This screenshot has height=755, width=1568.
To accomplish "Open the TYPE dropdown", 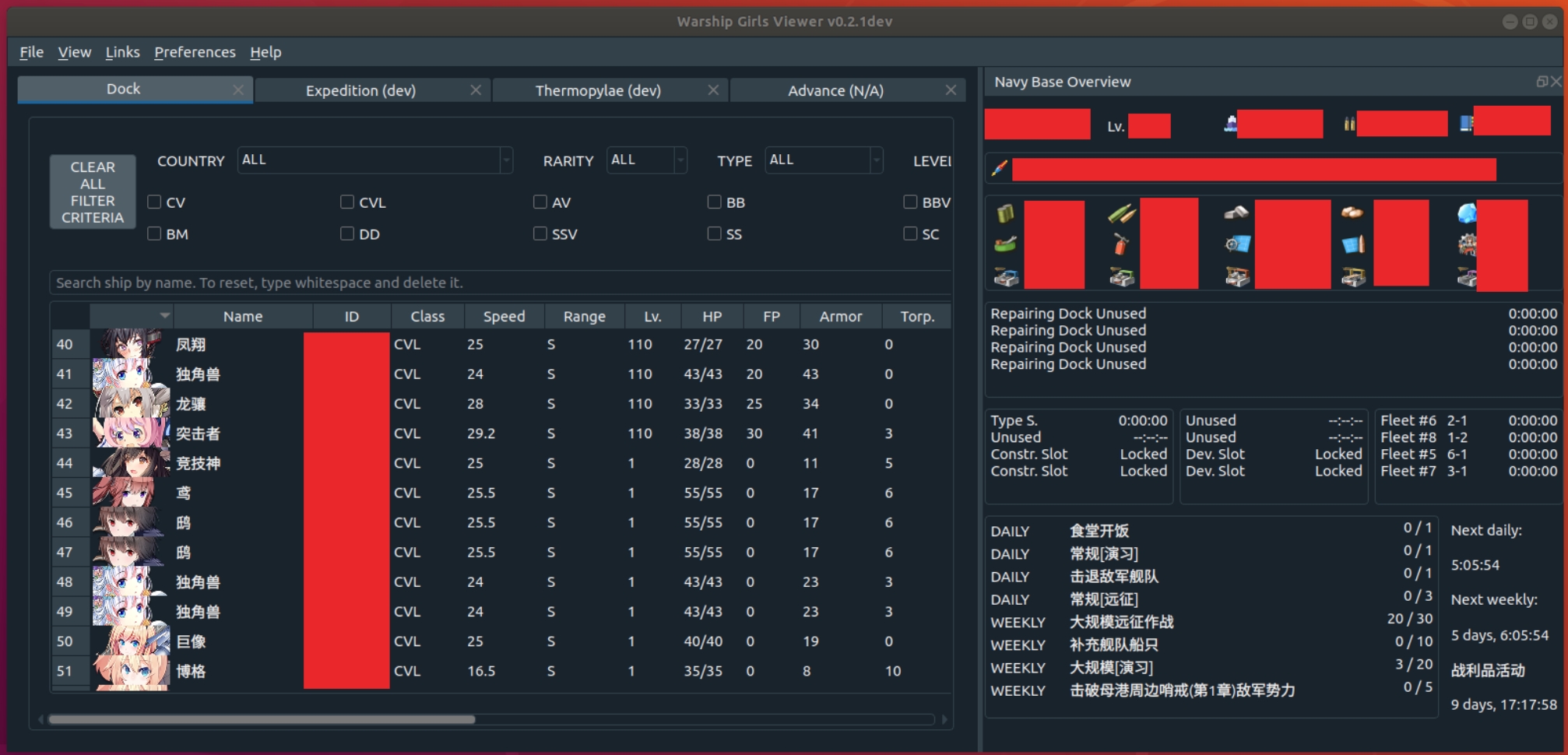I will [x=824, y=160].
